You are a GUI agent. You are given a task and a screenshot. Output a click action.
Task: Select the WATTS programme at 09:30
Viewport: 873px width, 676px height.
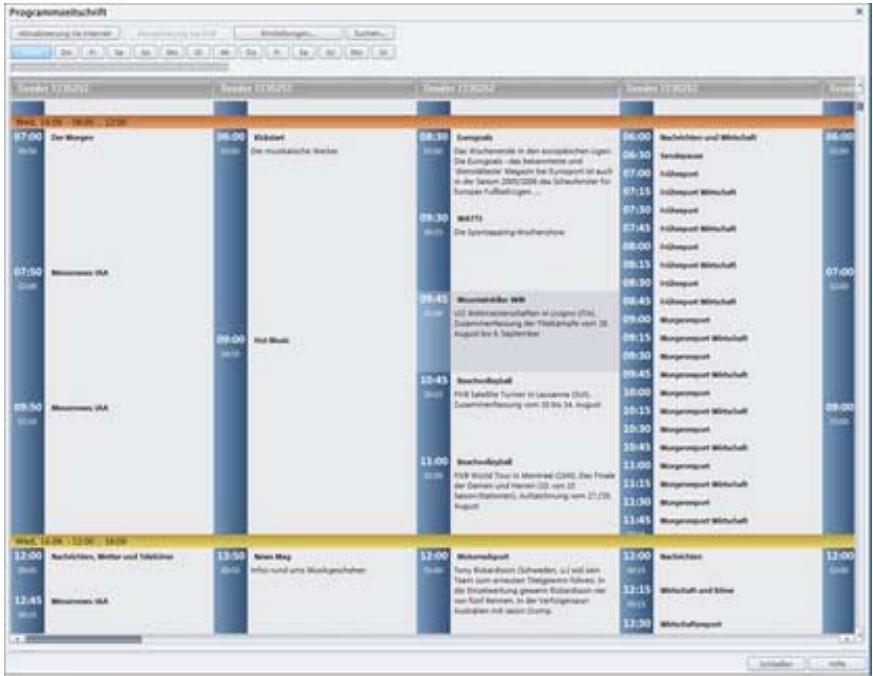(x=470, y=217)
